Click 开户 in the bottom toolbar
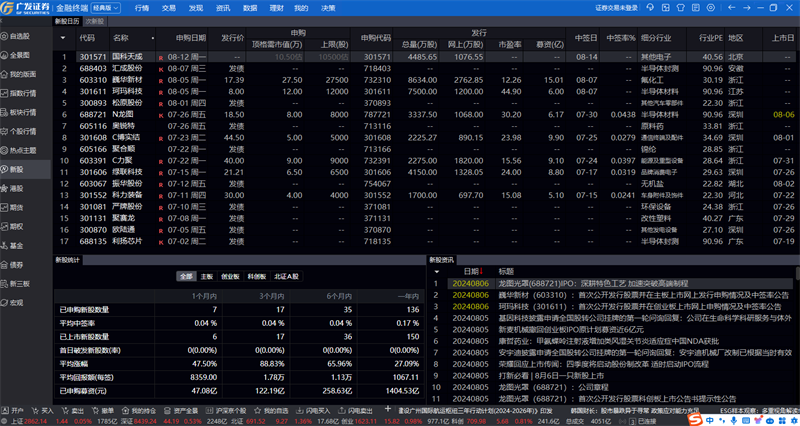The width and height of the screenshot is (800, 426). click(x=12, y=410)
